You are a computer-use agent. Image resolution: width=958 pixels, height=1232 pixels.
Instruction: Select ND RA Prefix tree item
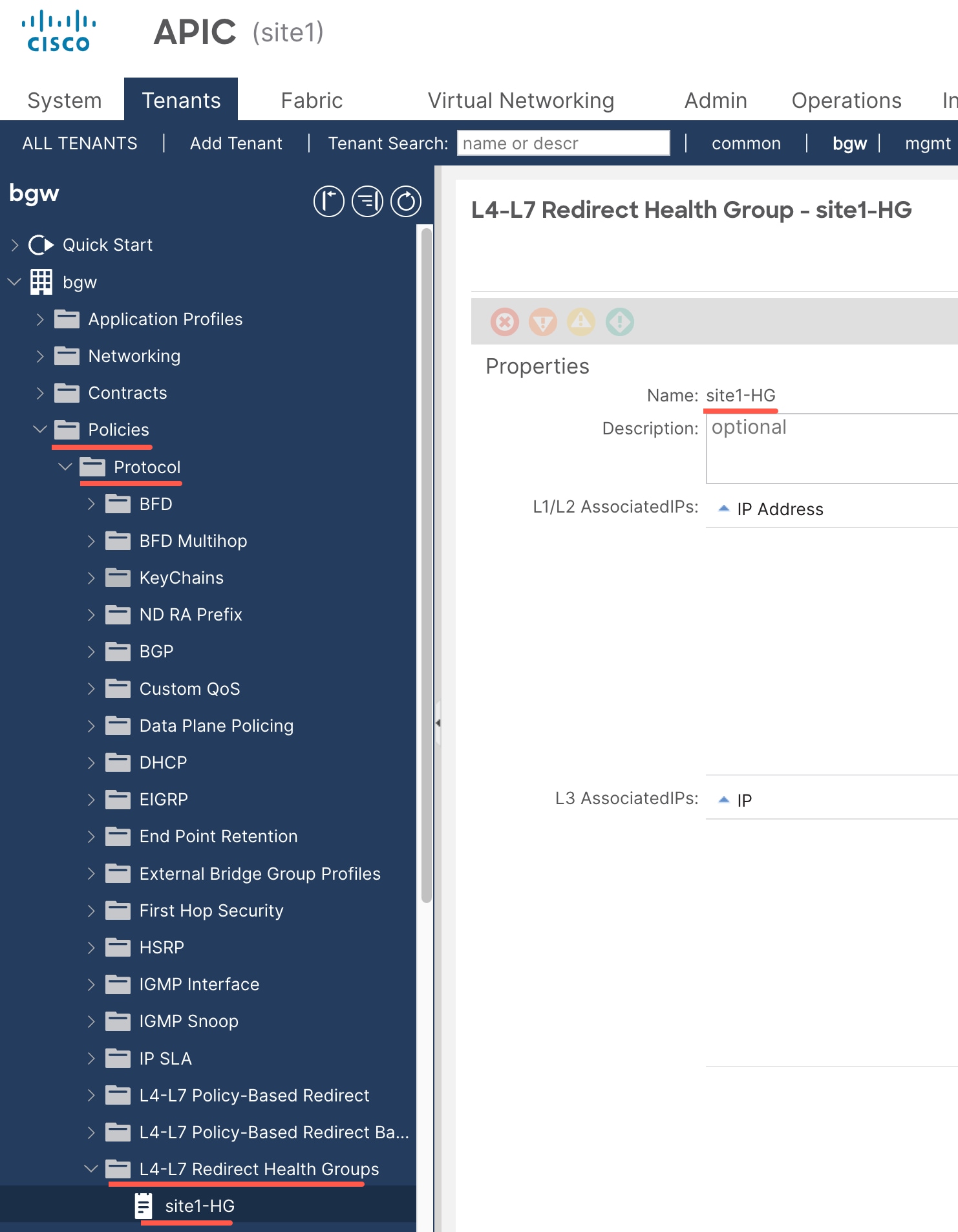click(x=191, y=615)
